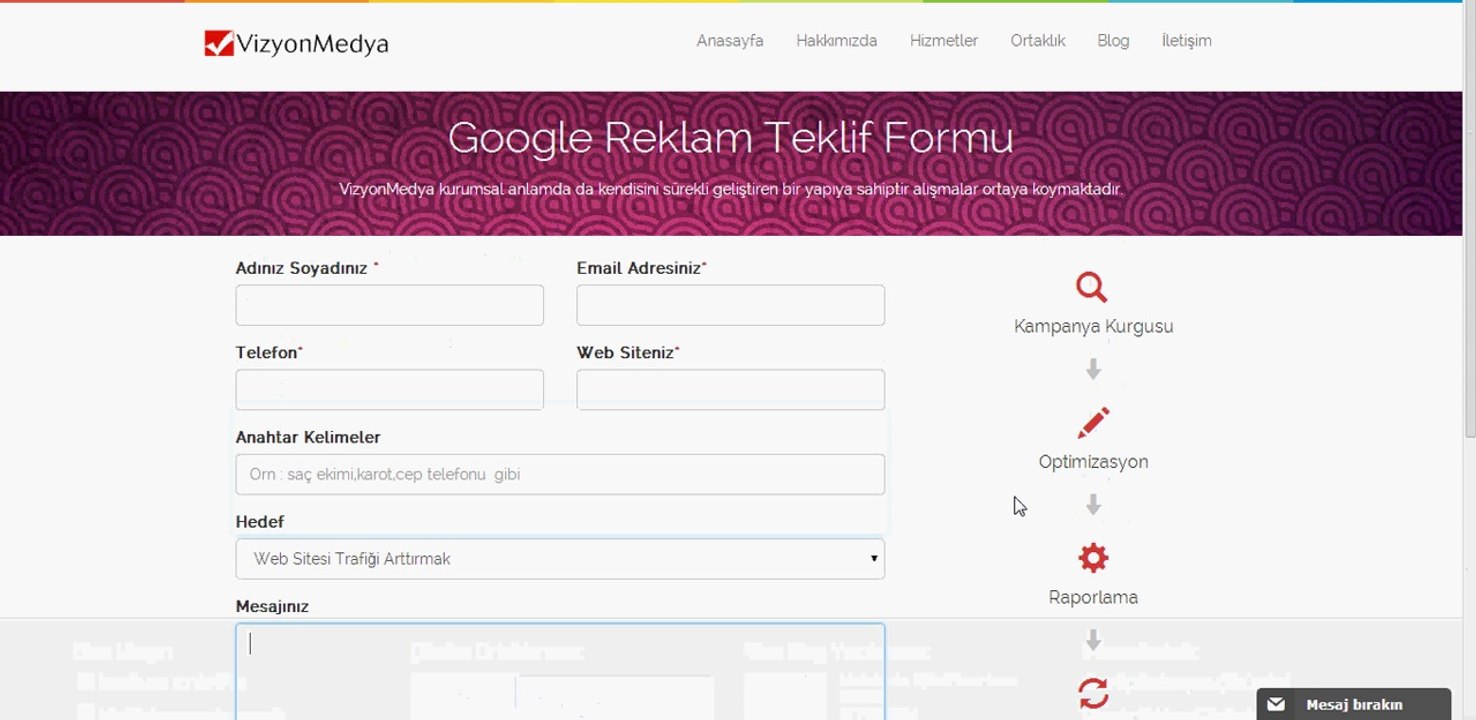Focus the Adınız Soyadınız input field
The height and width of the screenshot is (720, 1476).
click(x=390, y=305)
